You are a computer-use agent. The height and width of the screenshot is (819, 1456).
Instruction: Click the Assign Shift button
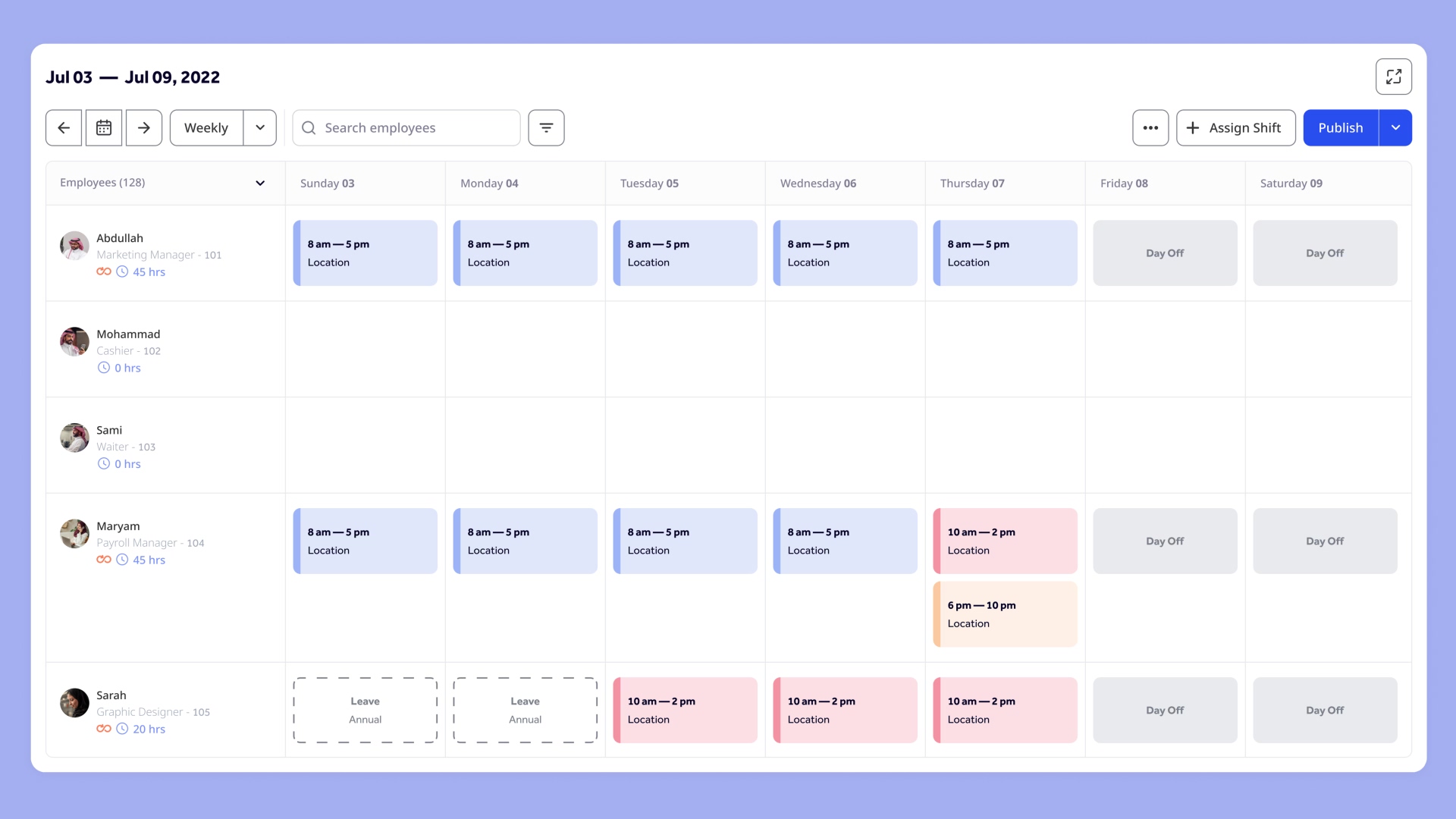point(1236,127)
